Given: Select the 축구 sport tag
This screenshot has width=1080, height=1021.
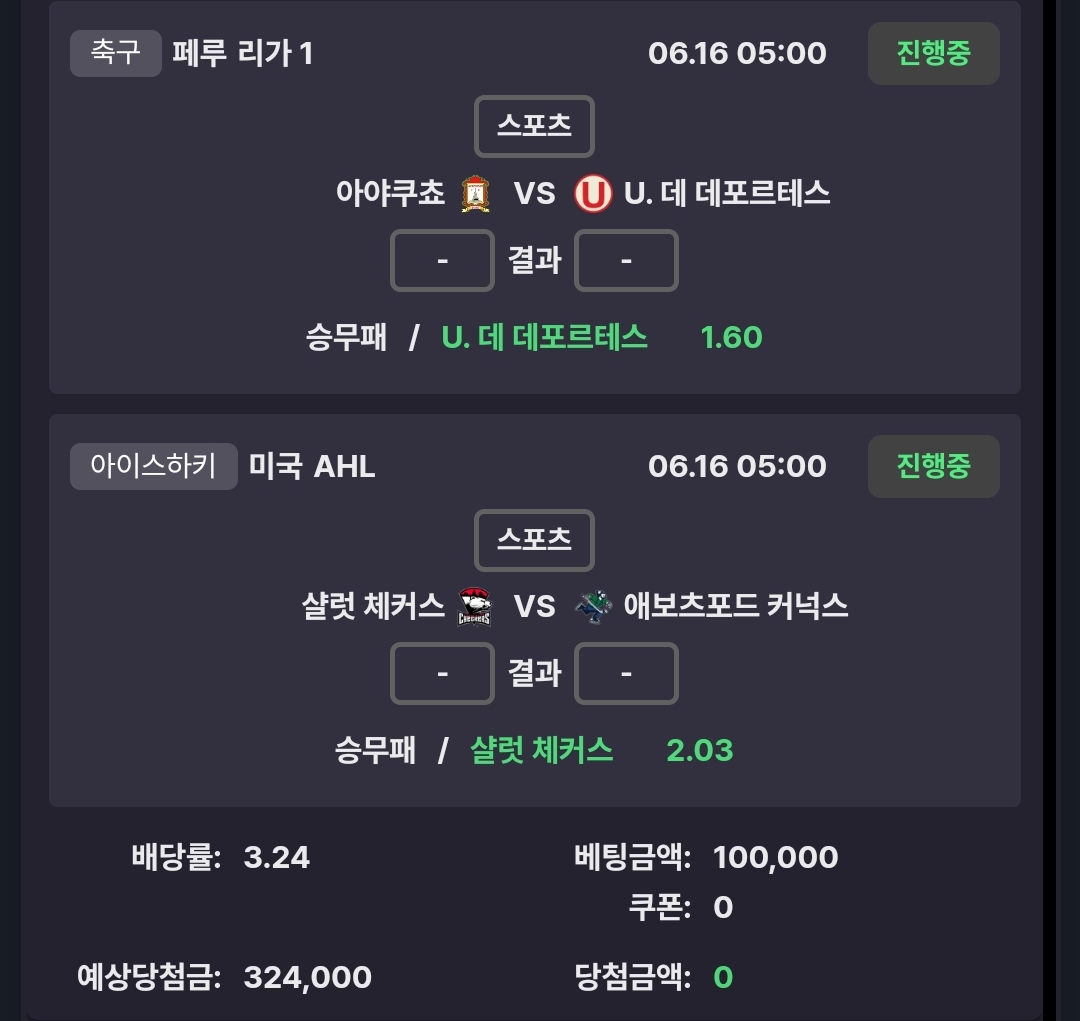Looking at the screenshot, I should (116, 53).
